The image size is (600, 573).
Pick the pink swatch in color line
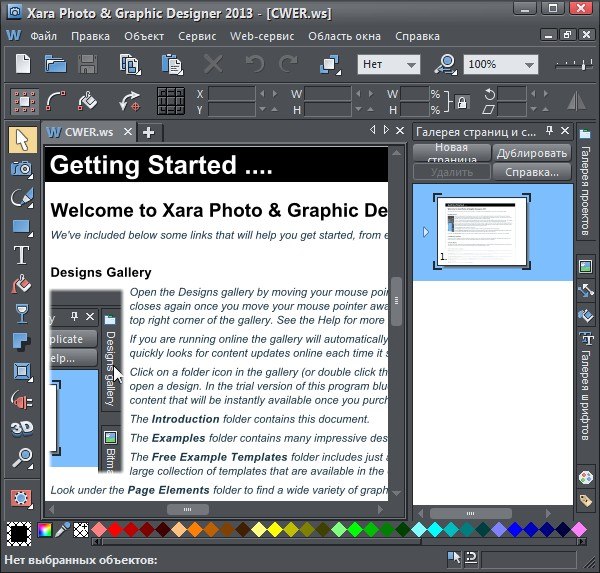[x=578, y=529]
